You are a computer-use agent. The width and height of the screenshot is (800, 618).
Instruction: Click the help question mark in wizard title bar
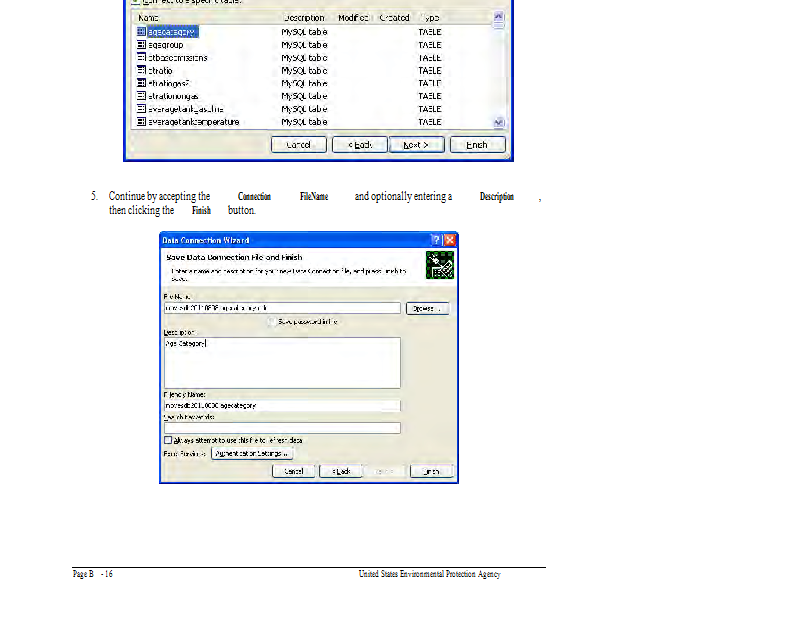click(x=436, y=240)
